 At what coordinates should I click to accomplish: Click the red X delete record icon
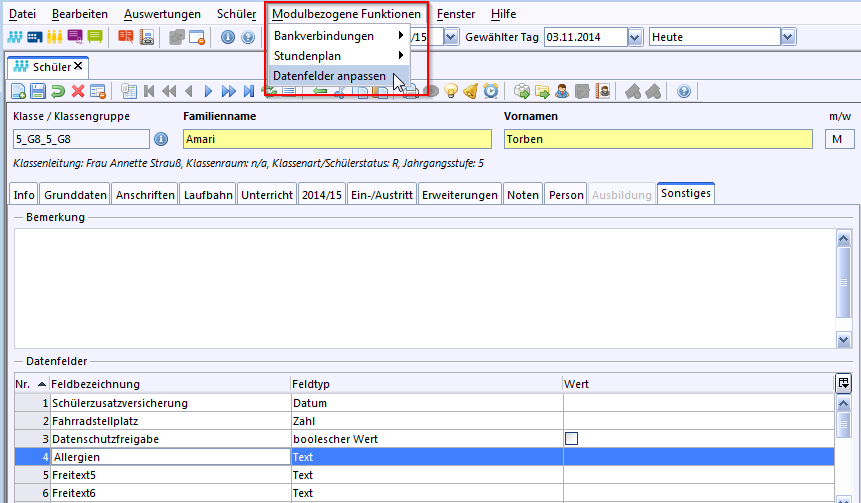tap(78, 91)
